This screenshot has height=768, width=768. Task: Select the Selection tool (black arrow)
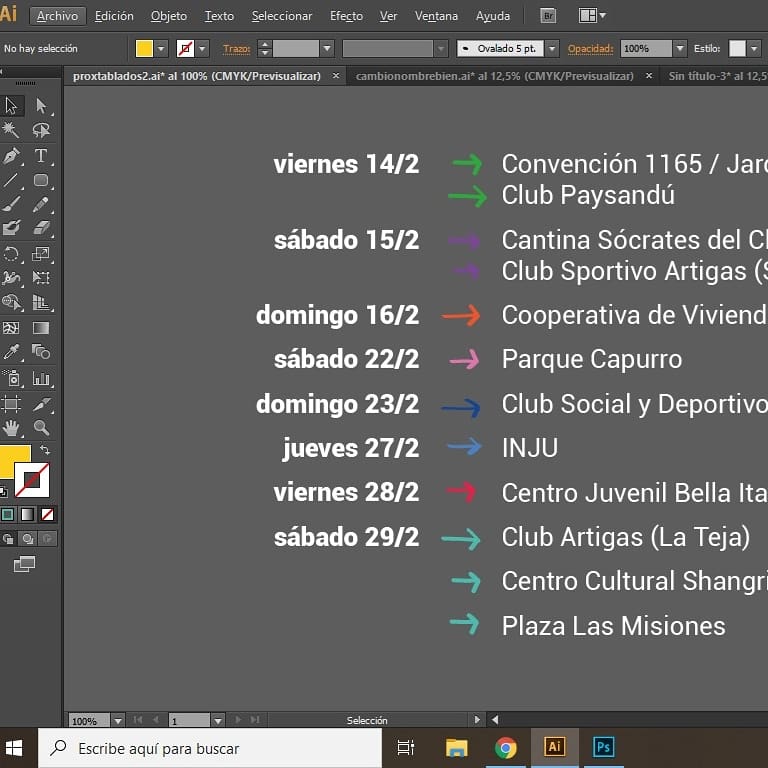click(x=11, y=106)
